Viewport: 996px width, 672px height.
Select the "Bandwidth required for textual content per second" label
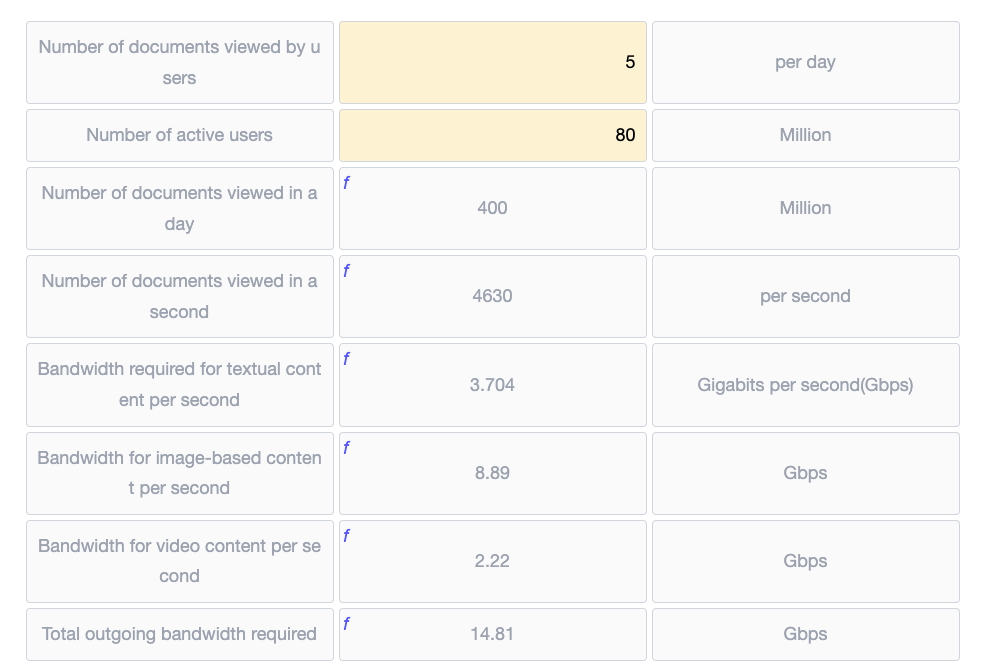(x=180, y=385)
